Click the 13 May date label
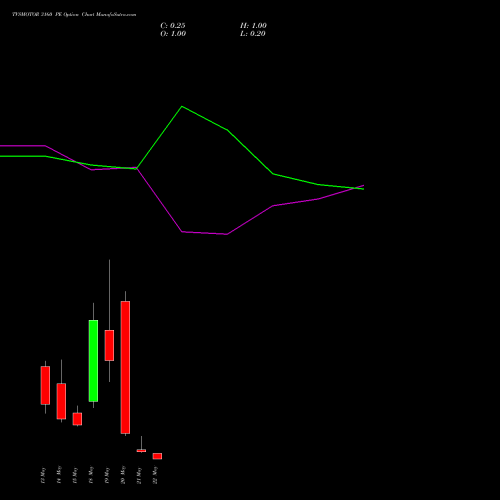 coord(43,475)
